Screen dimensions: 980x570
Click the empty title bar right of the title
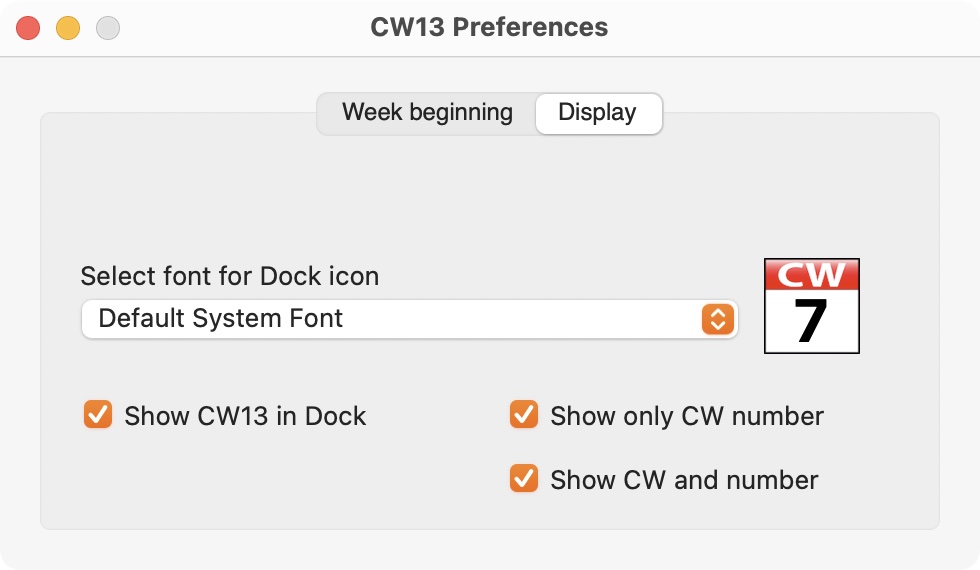[794, 28]
